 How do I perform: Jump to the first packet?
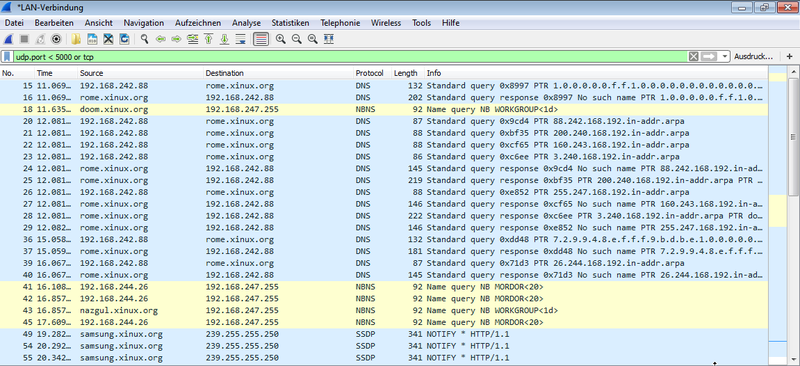point(208,39)
